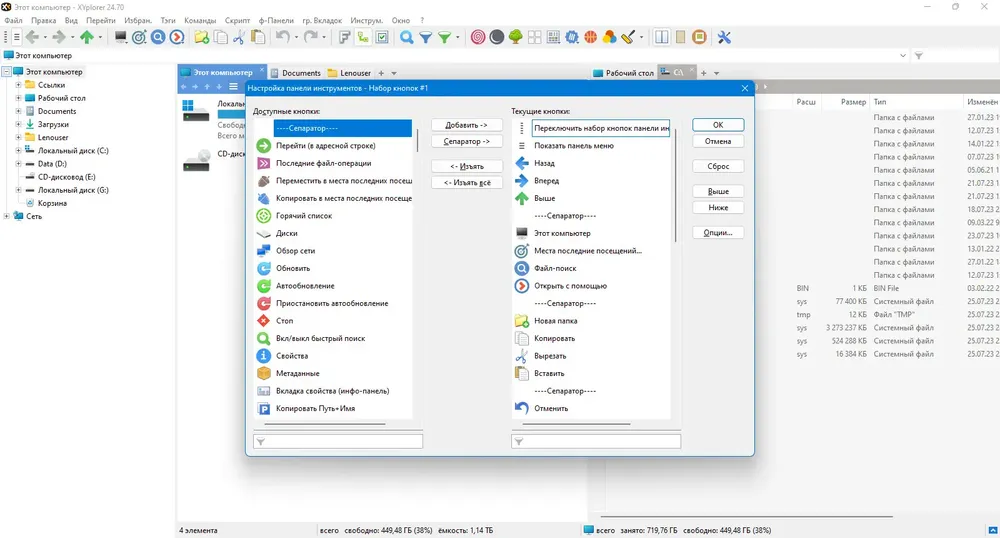
Task: Click the wrench configuration icon in main toolbar
Action: pos(724,37)
